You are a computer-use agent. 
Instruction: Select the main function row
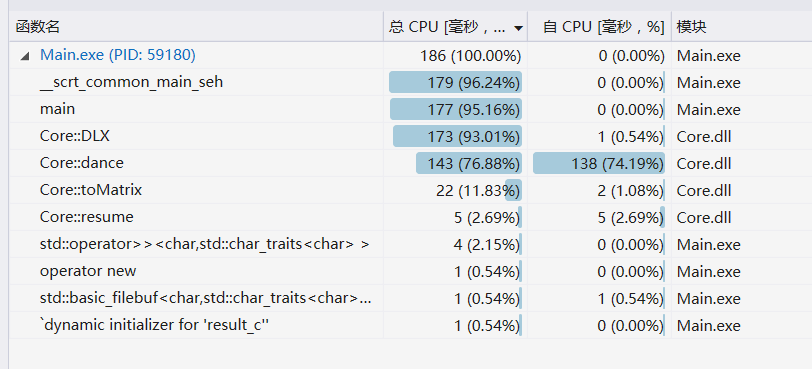click(410, 109)
